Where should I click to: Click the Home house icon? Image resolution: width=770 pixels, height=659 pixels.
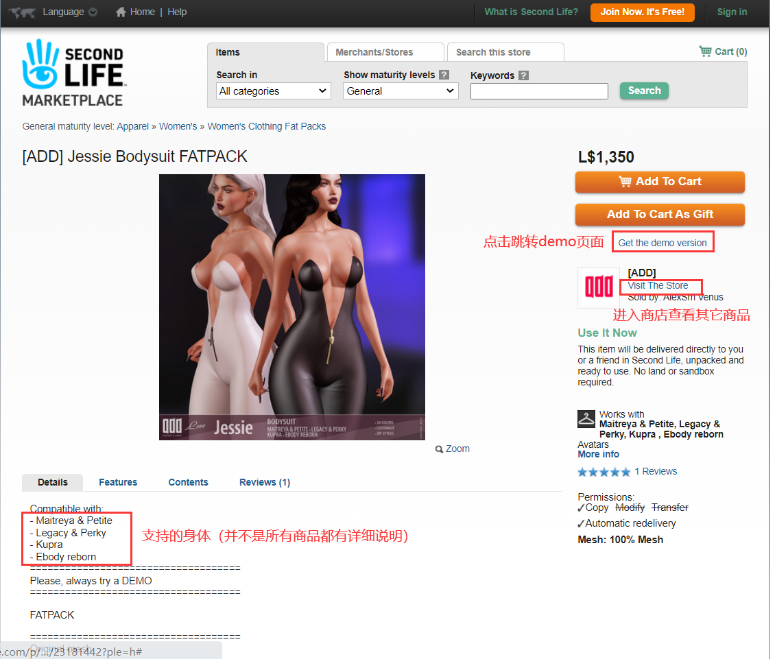tap(121, 12)
